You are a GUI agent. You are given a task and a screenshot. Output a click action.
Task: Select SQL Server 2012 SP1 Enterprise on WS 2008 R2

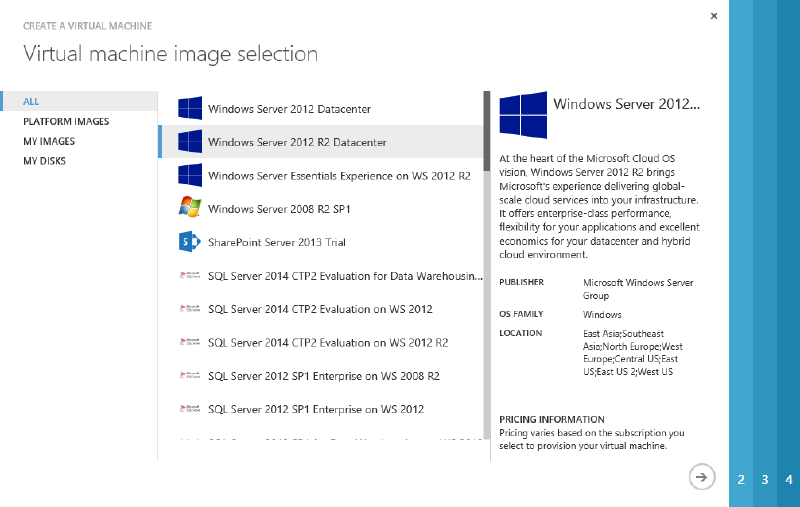pyautogui.click(x=320, y=376)
